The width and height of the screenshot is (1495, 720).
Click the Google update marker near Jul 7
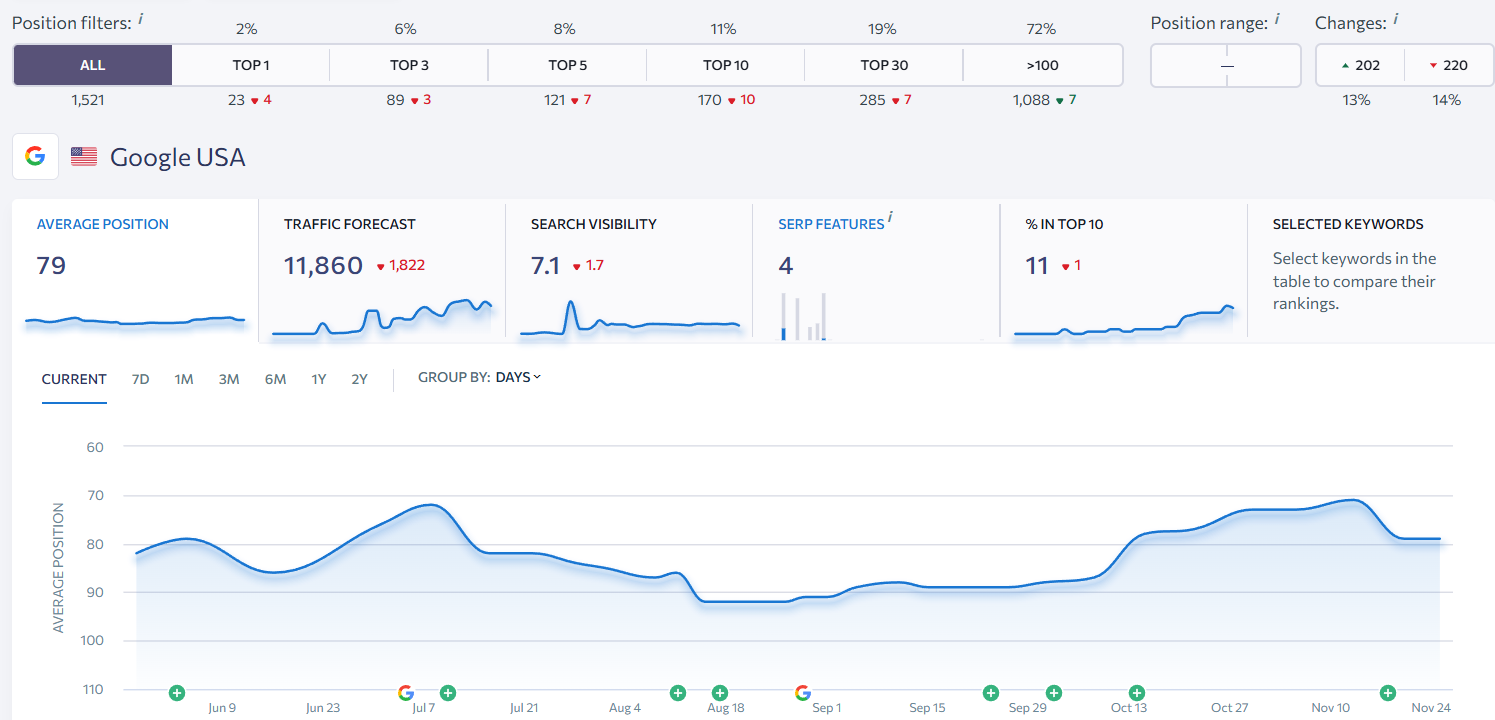[405, 693]
